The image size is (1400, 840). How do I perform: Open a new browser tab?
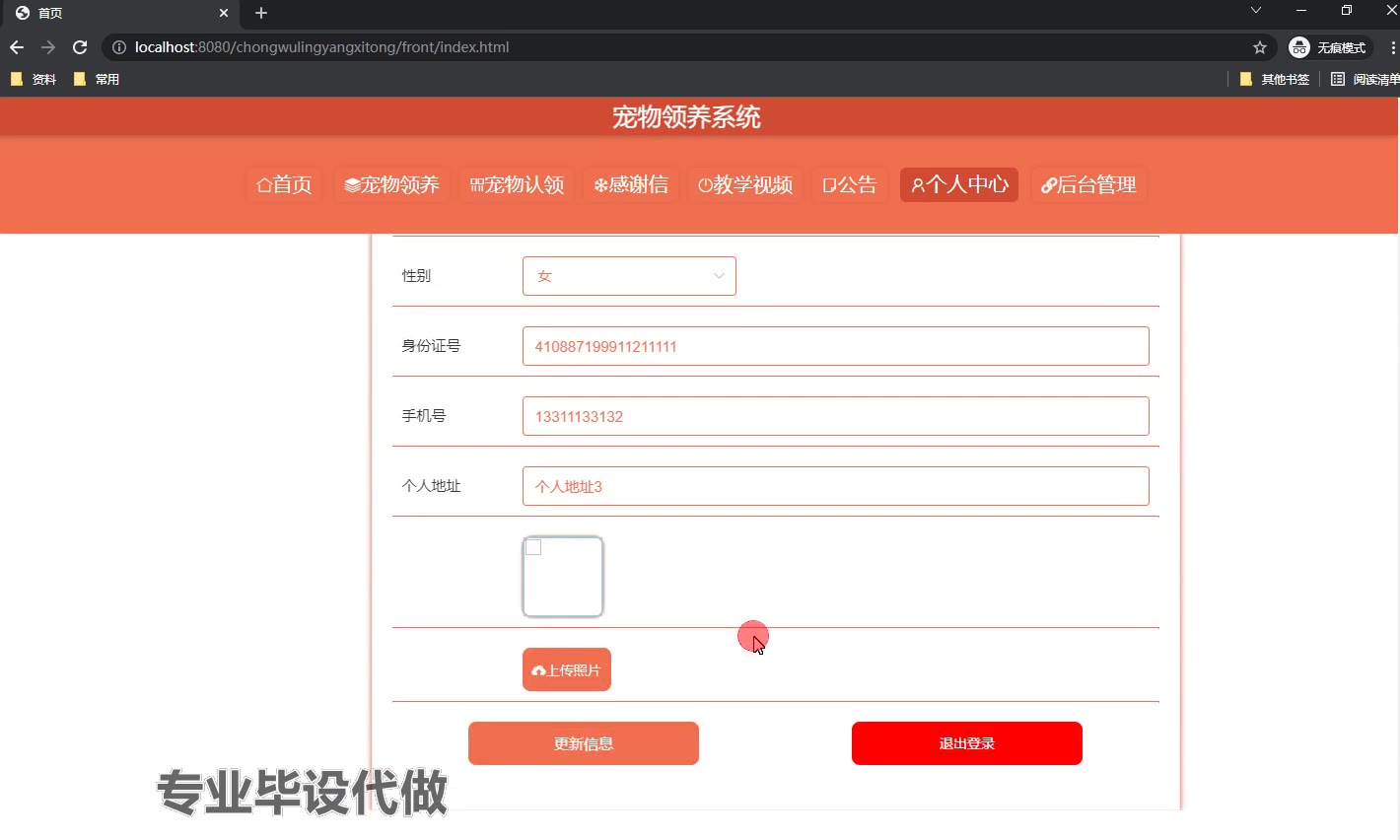261,13
